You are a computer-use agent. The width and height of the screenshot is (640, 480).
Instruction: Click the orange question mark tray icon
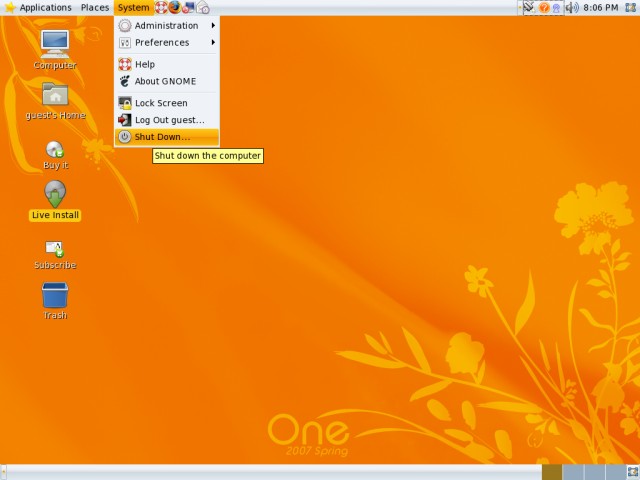pos(544,8)
